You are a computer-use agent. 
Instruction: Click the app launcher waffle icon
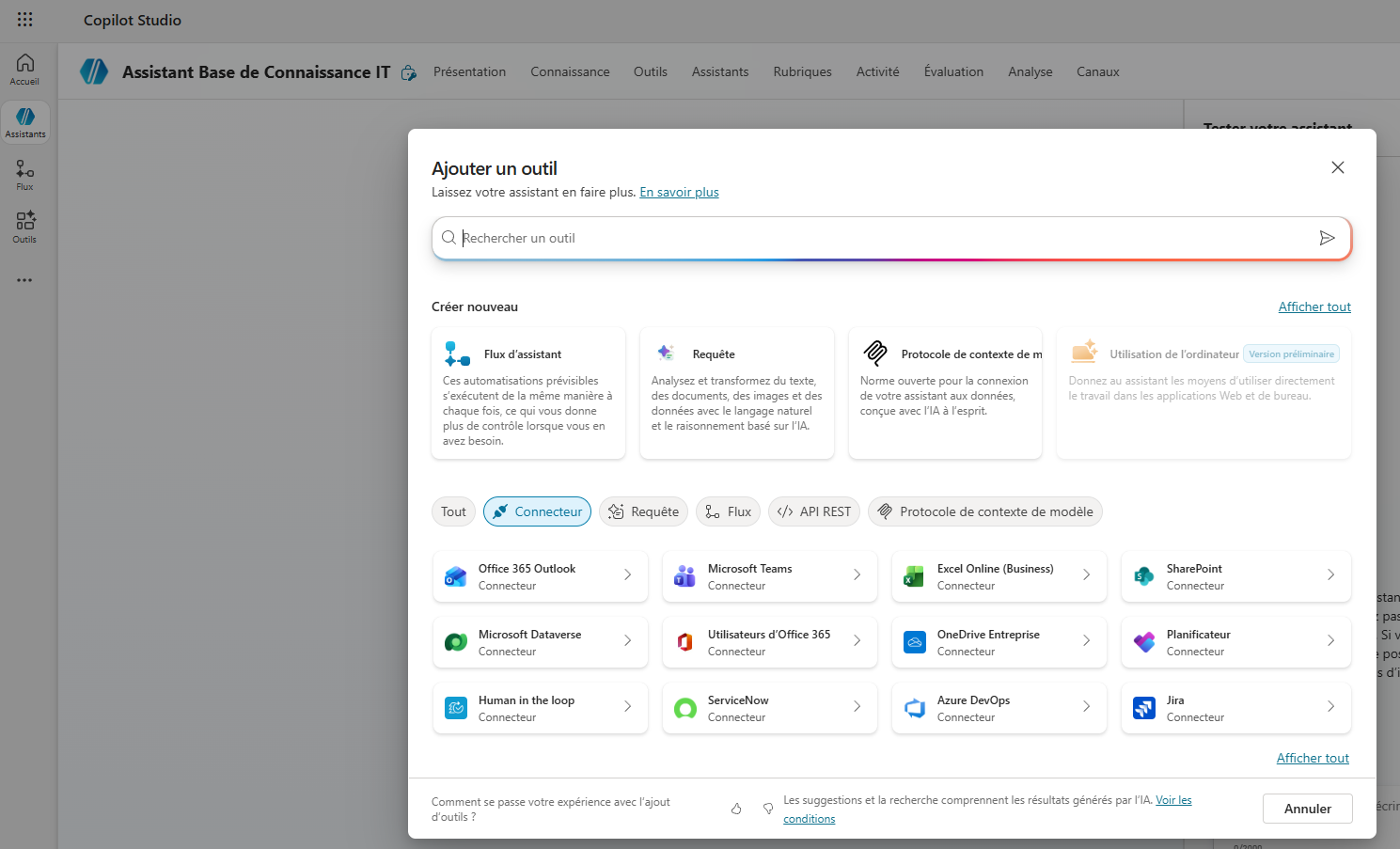coord(25,20)
